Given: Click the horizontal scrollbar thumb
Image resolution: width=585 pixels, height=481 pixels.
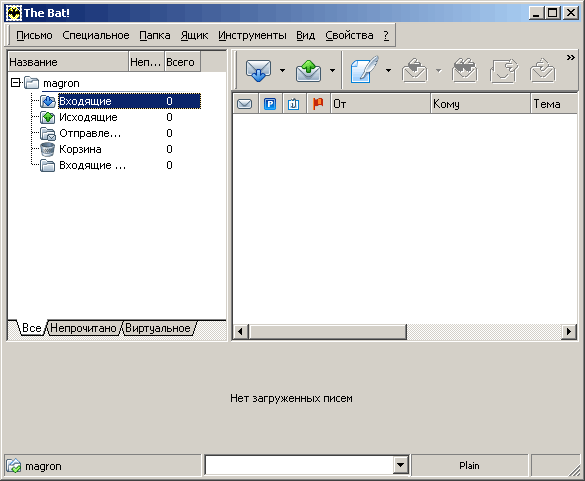Looking at the screenshot, I should [x=328, y=332].
